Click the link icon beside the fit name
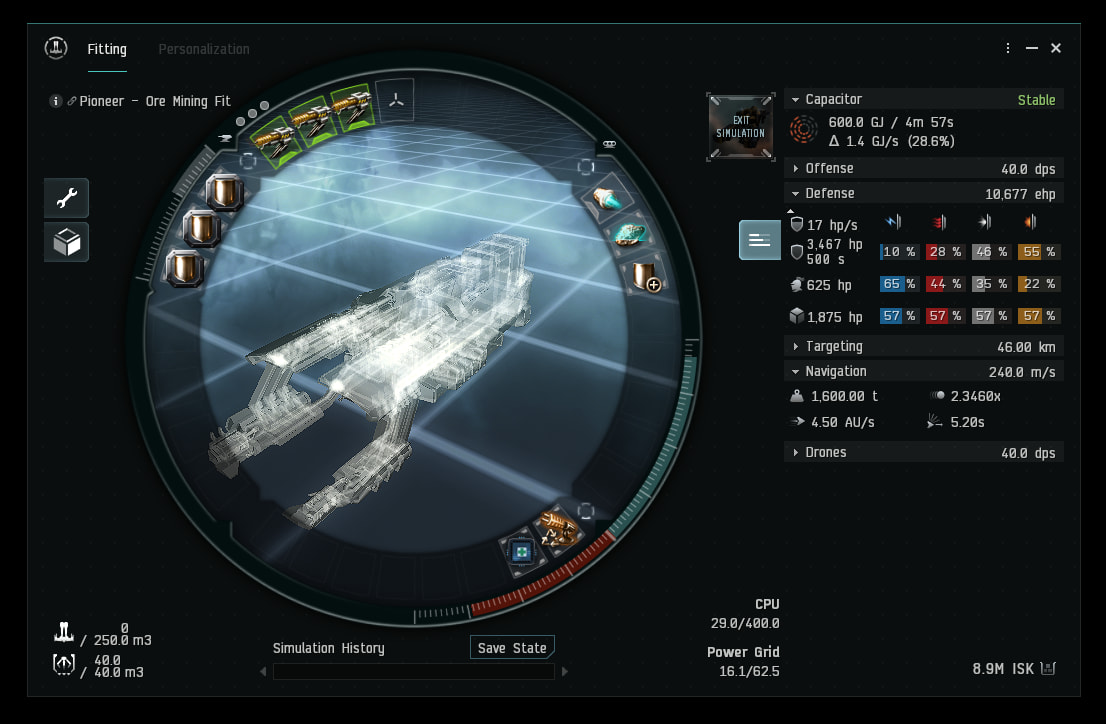Image resolution: width=1106 pixels, height=724 pixels. coord(71,102)
